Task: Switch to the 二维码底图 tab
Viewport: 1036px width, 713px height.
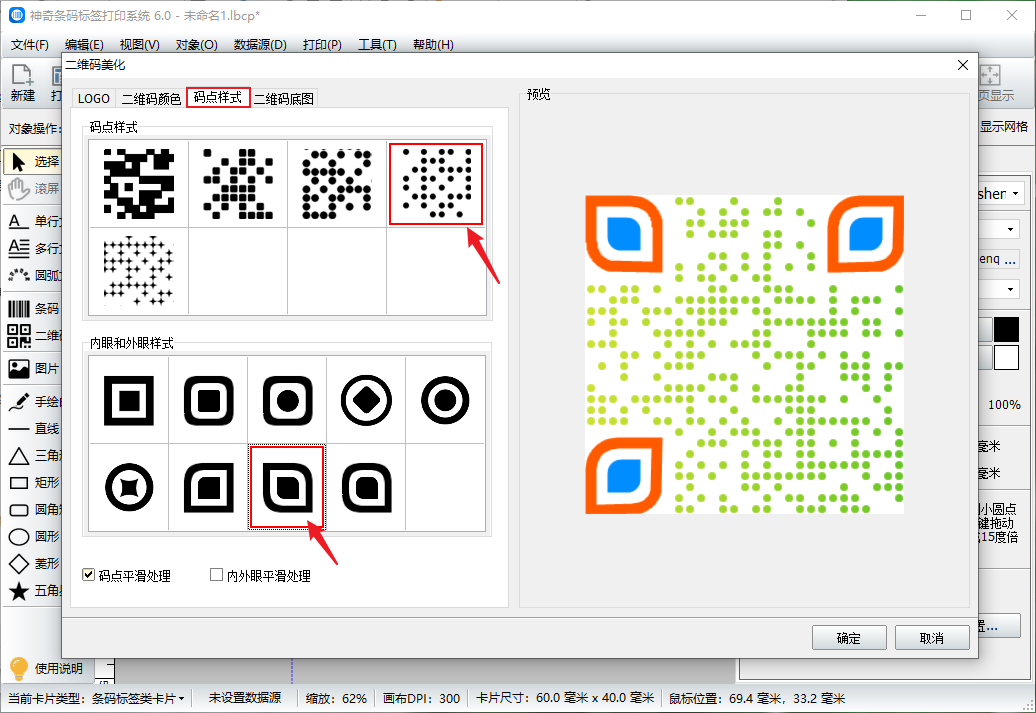Action: (x=283, y=98)
